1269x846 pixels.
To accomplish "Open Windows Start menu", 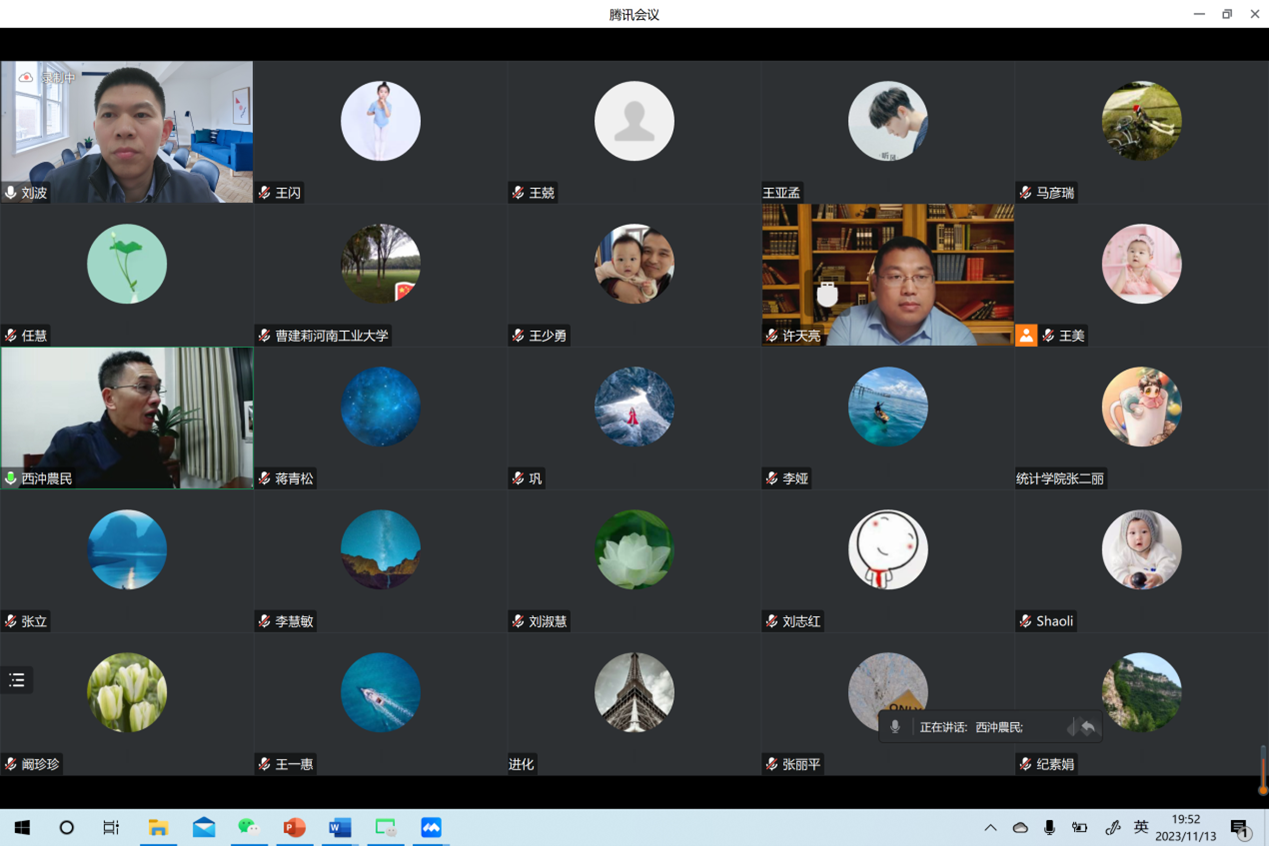I will pos(22,828).
